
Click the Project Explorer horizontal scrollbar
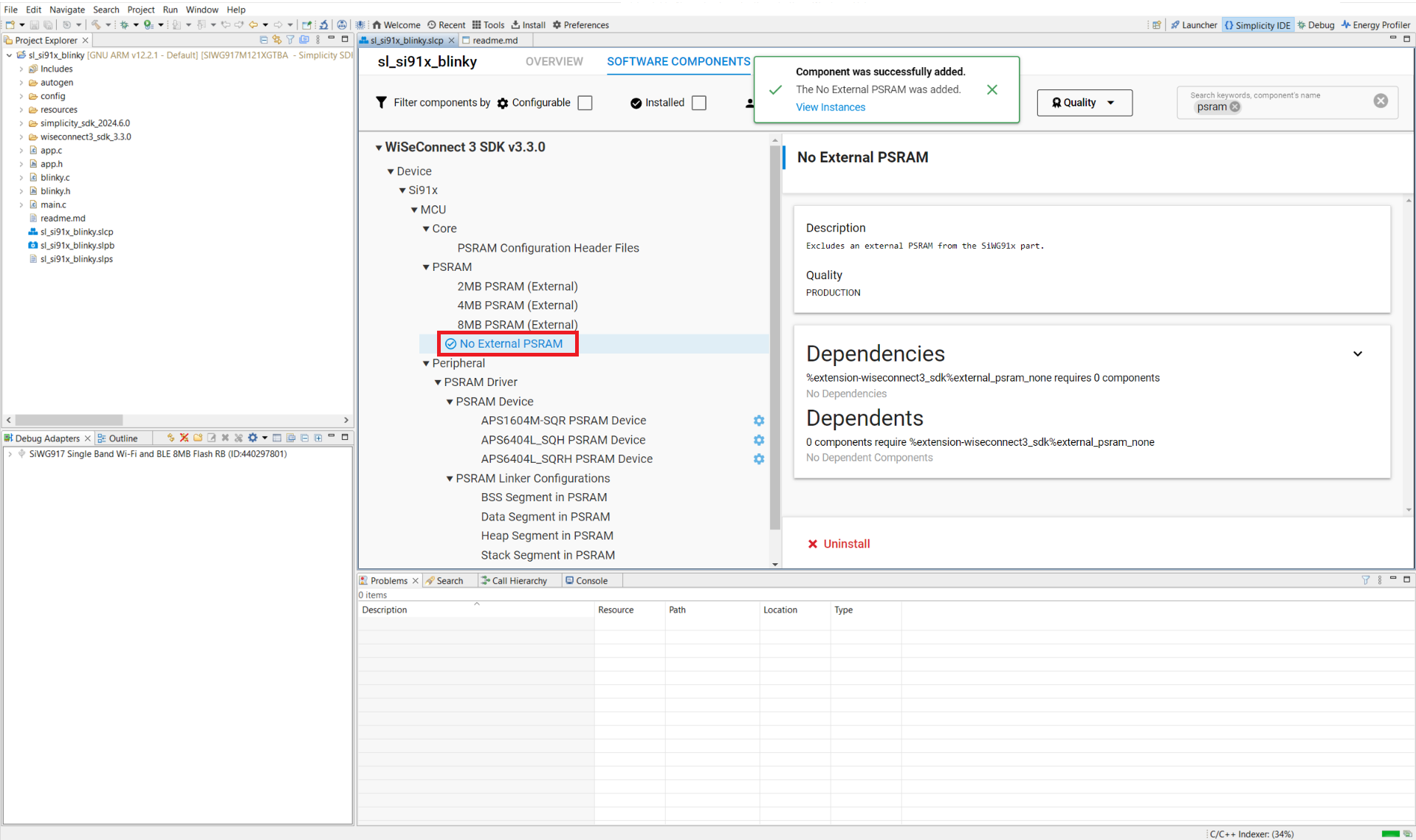coord(69,420)
